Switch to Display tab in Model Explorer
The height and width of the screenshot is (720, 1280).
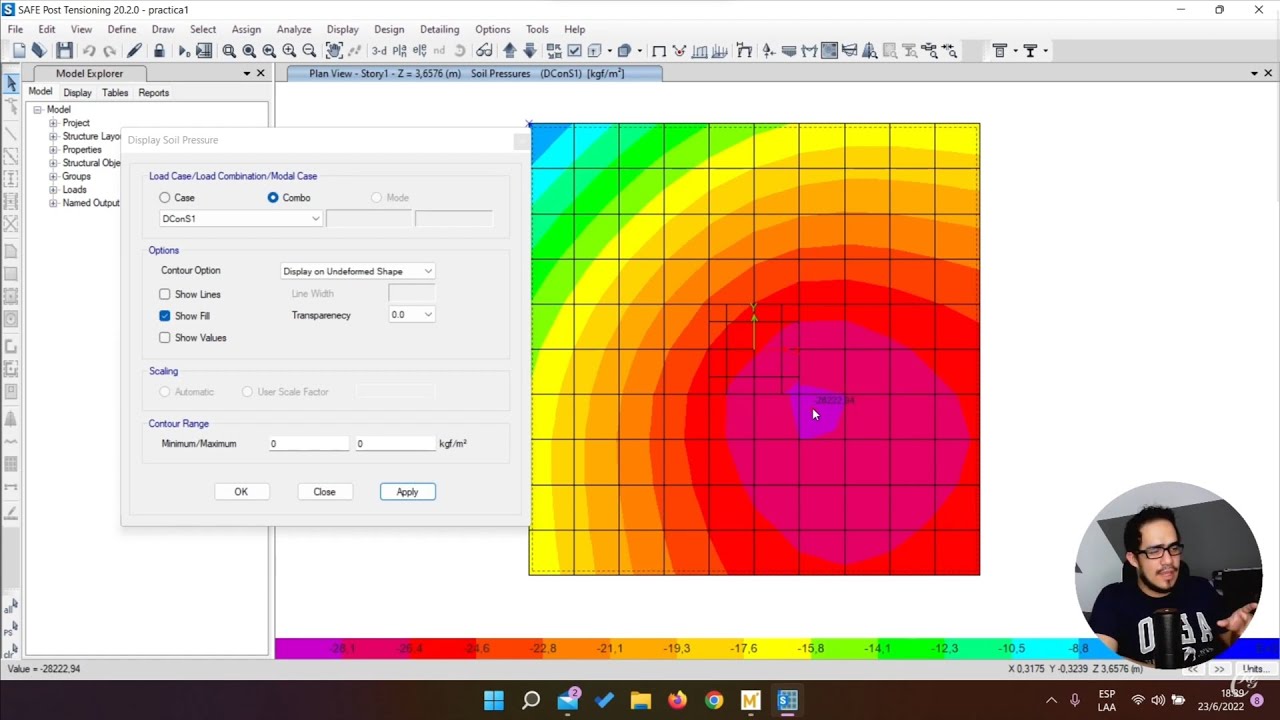click(77, 93)
